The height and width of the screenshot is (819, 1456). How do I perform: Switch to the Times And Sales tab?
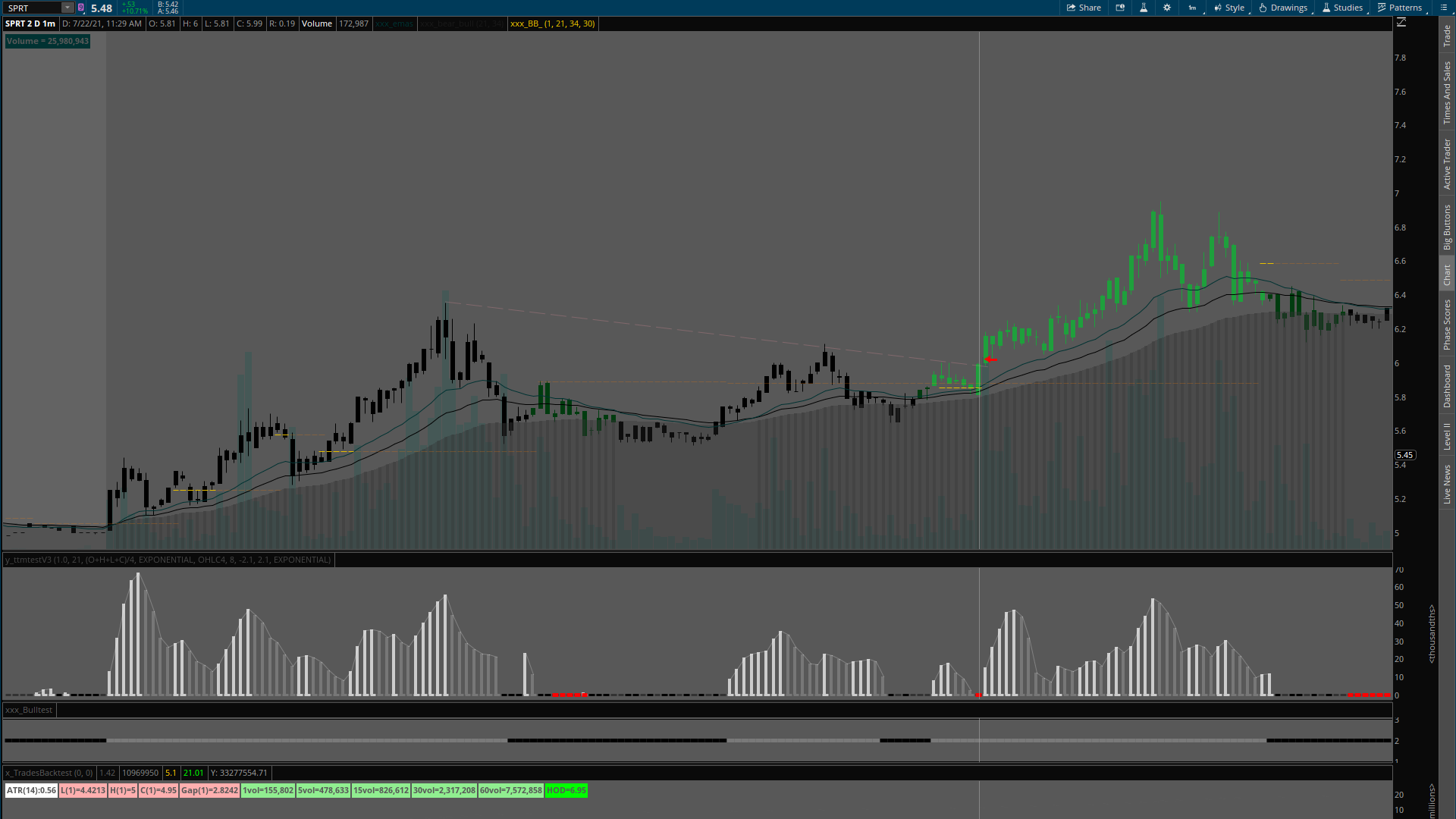click(1447, 93)
